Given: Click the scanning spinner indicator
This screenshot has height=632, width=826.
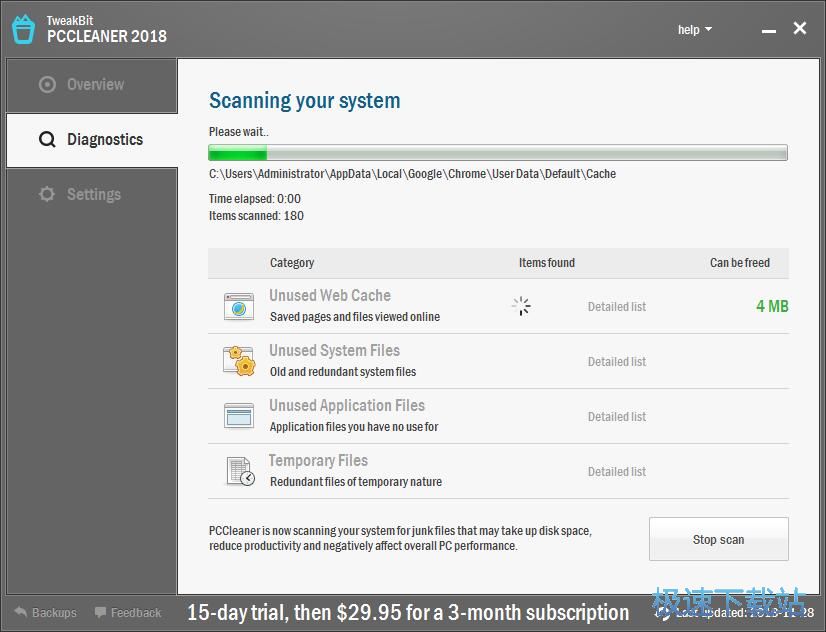Looking at the screenshot, I should click(521, 306).
